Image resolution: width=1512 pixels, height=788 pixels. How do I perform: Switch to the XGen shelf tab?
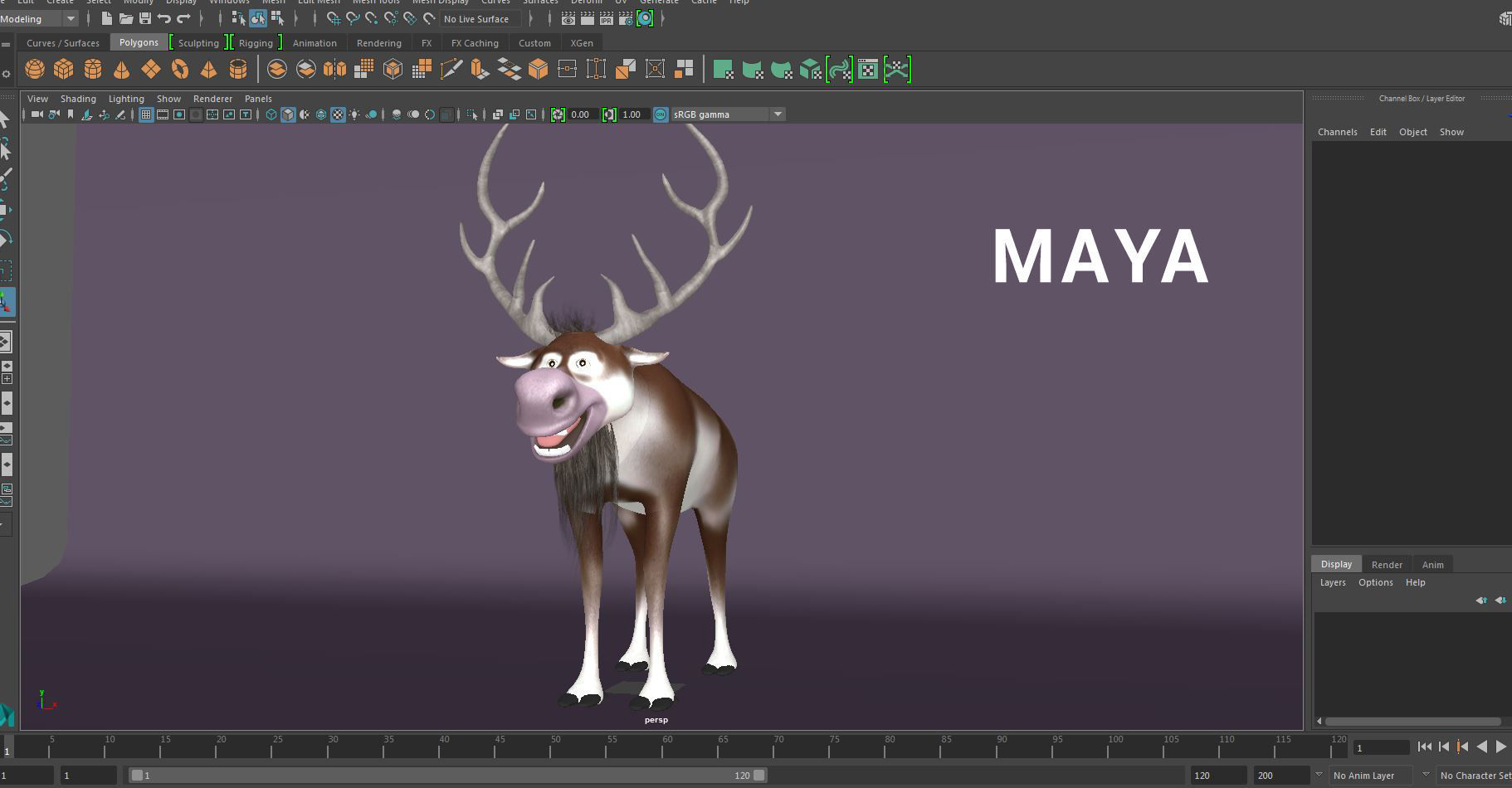tap(582, 43)
